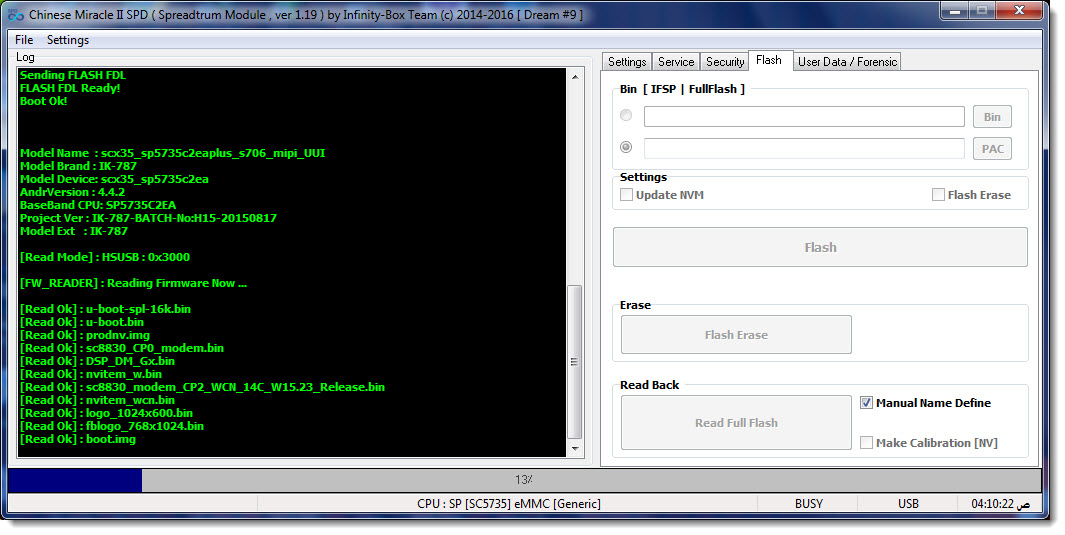Click the 04:10:22 clock in the status bar
Viewport: 1065px width, 535px height.
click(1000, 504)
